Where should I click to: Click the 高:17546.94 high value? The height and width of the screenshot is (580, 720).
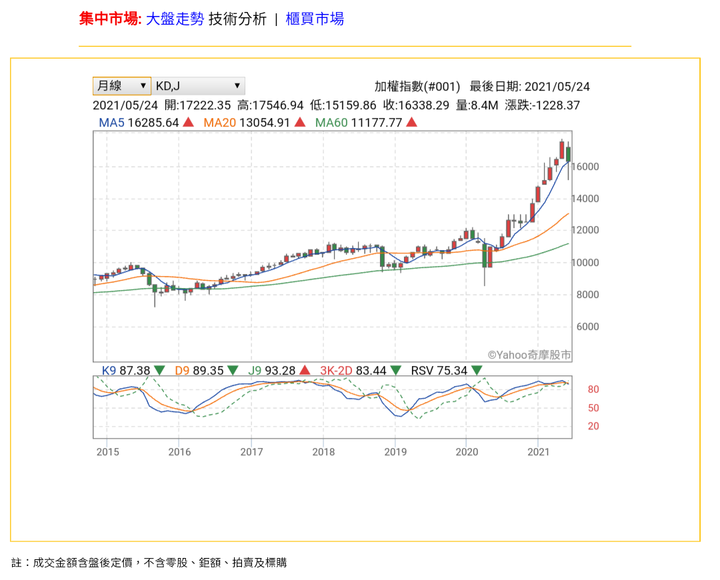270,105
